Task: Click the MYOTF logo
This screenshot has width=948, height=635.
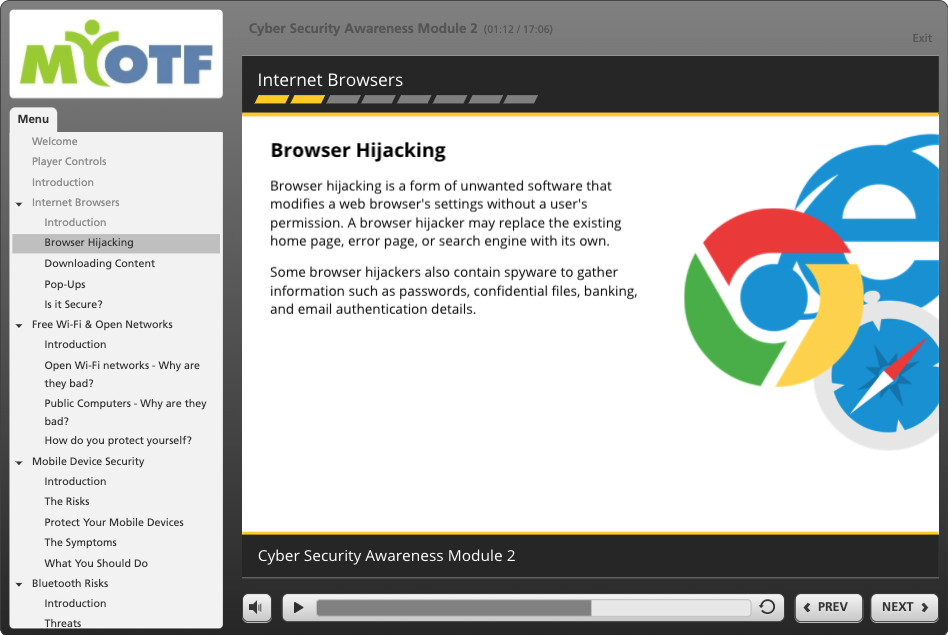Action: click(x=116, y=54)
